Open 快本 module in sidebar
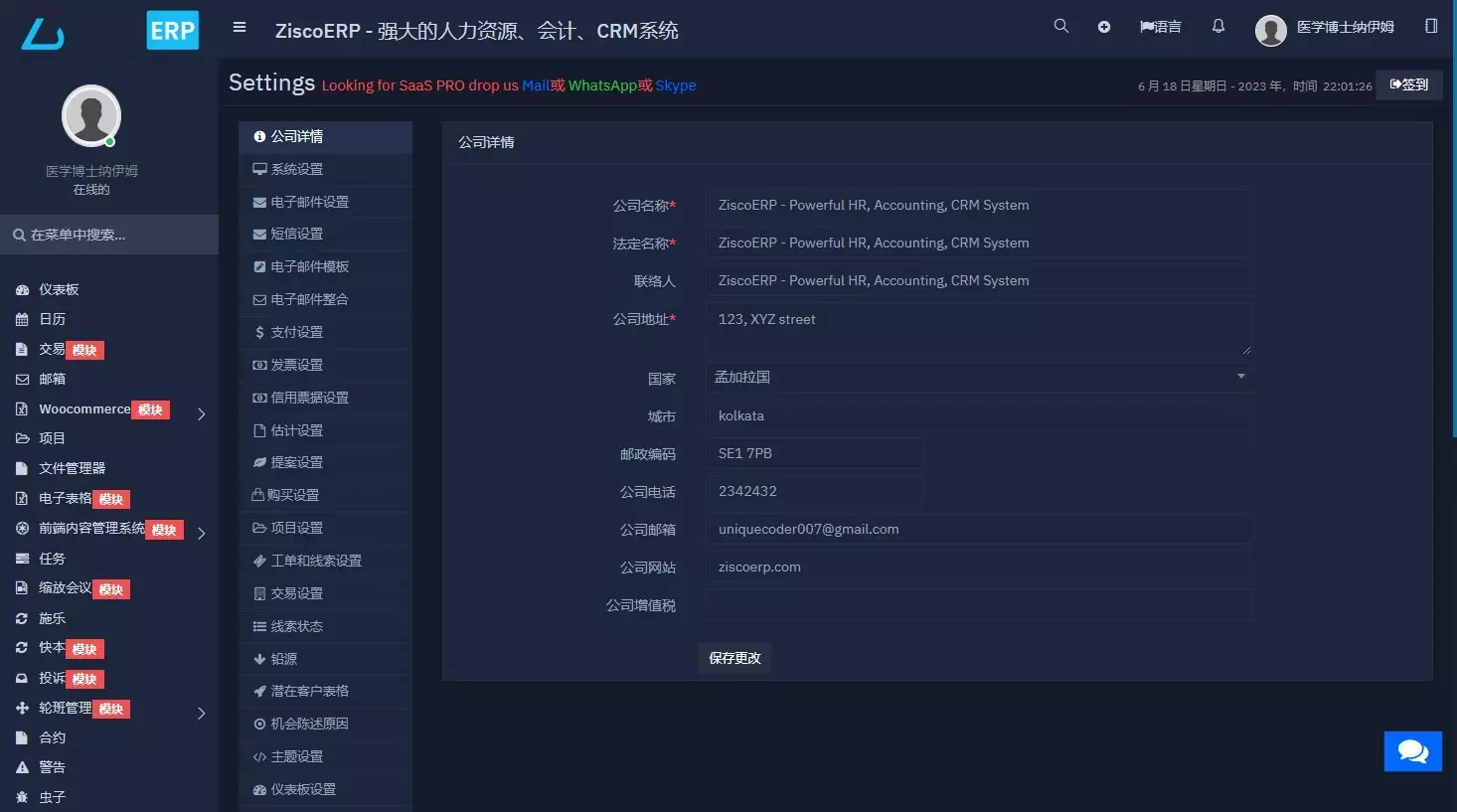The image size is (1457, 812). pyautogui.click(x=60, y=648)
